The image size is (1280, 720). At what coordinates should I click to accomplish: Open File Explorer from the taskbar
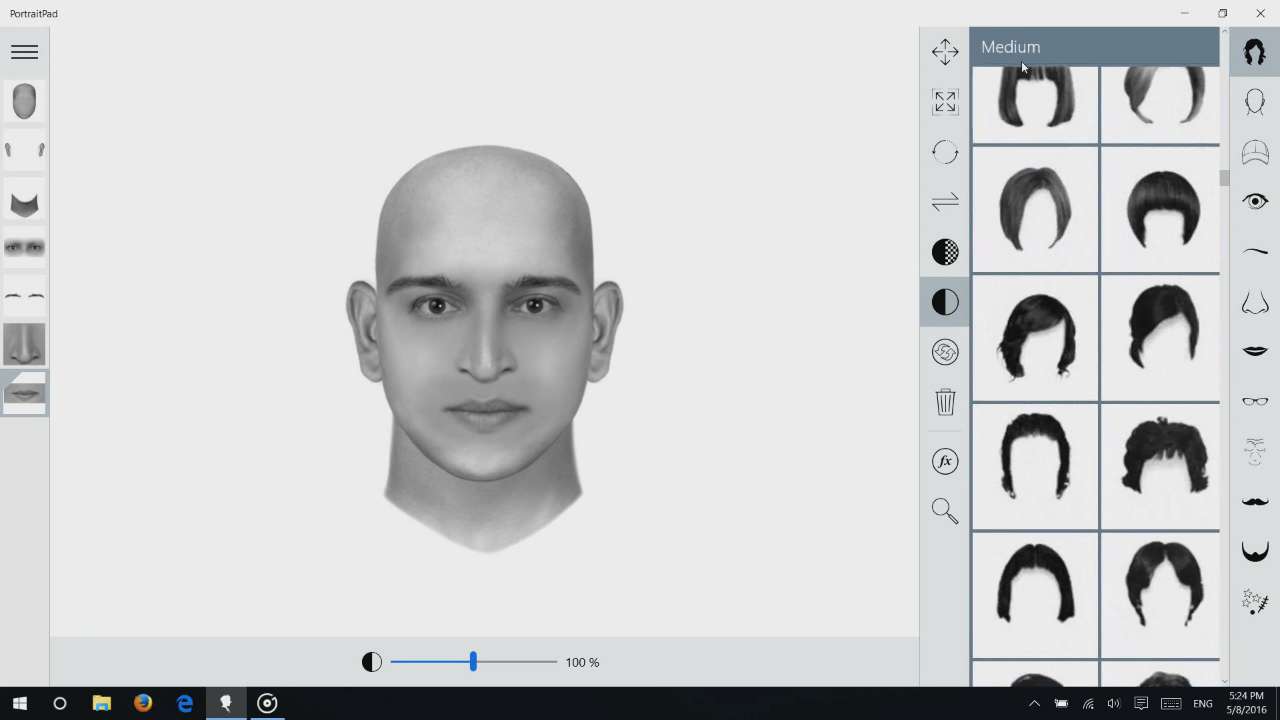[x=101, y=703]
